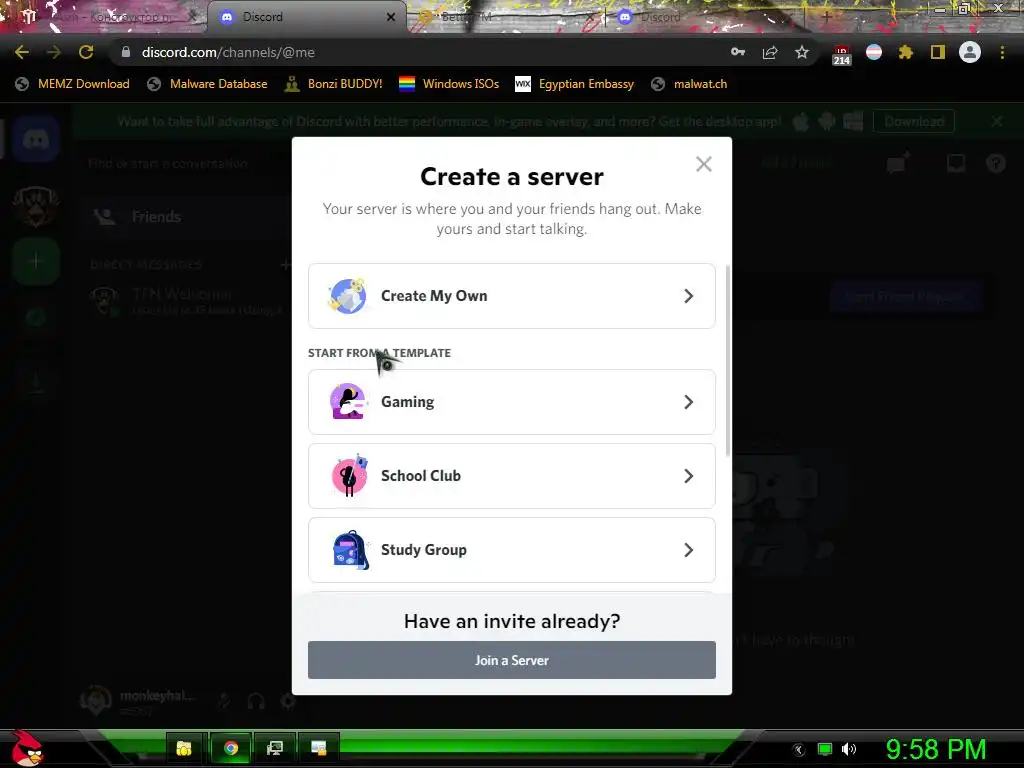Open File Explorer from the taskbar
The width and height of the screenshot is (1024, 768).
click(x=184, y=748)
